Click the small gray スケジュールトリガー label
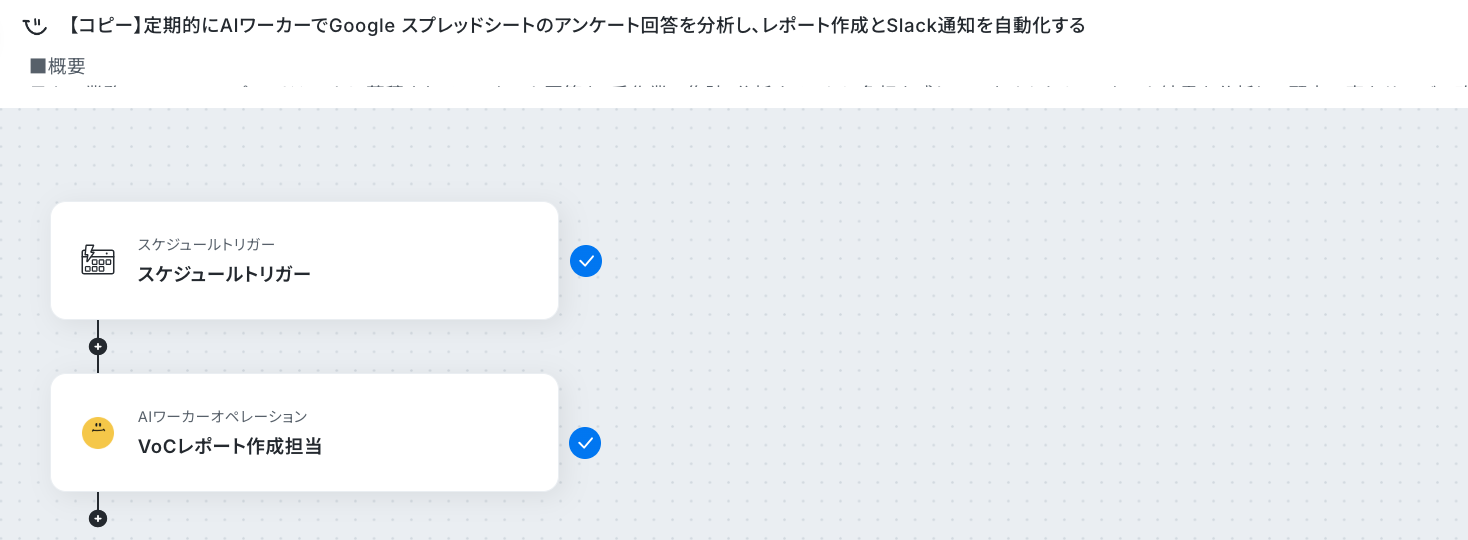Image resolution: width=1468 pixels, height=540 pixels. point(206,244)
